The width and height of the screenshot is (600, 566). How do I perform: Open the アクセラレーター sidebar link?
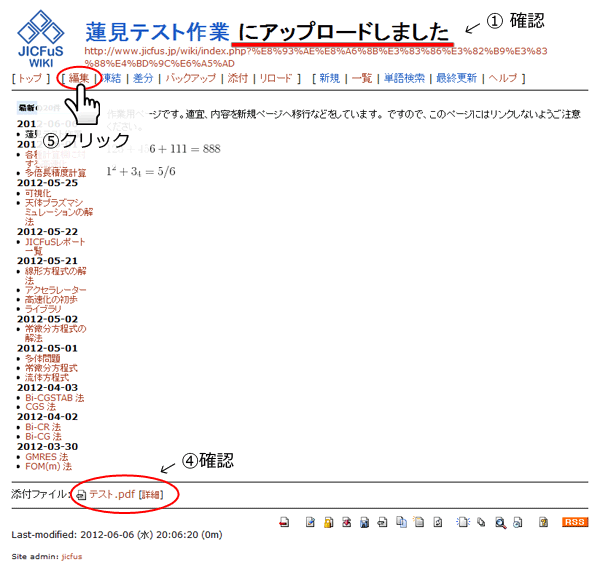coord(56,290)
